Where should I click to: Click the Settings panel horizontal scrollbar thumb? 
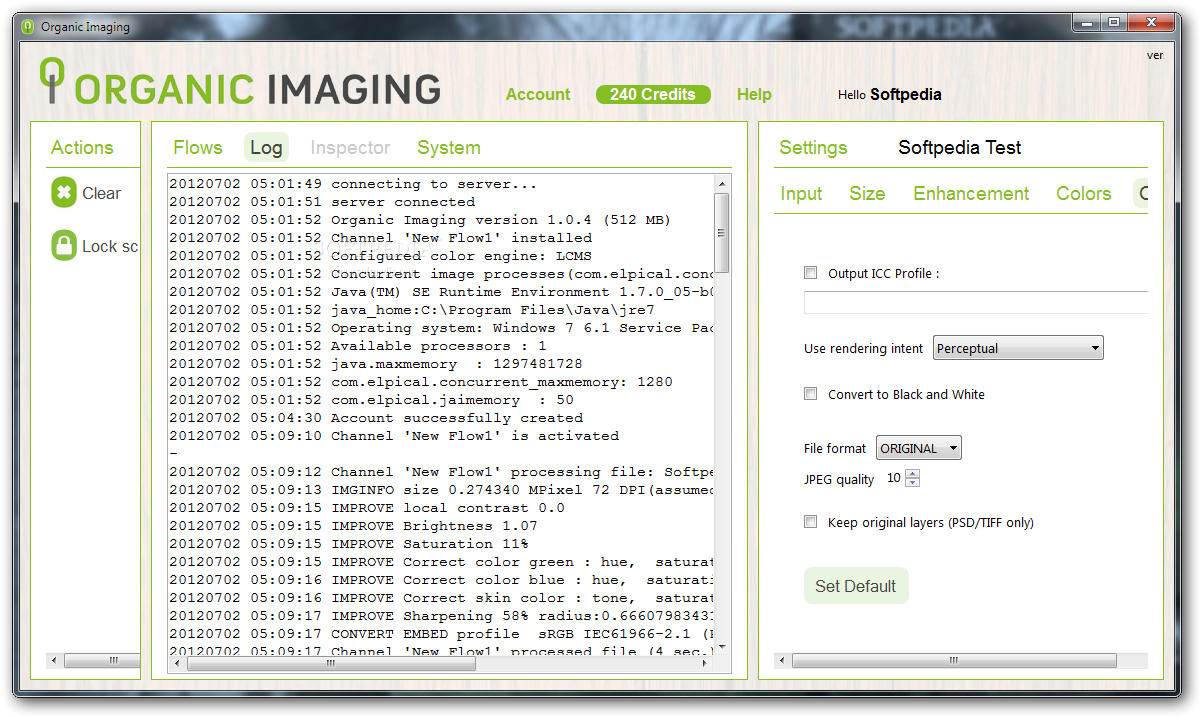(954, 660)
